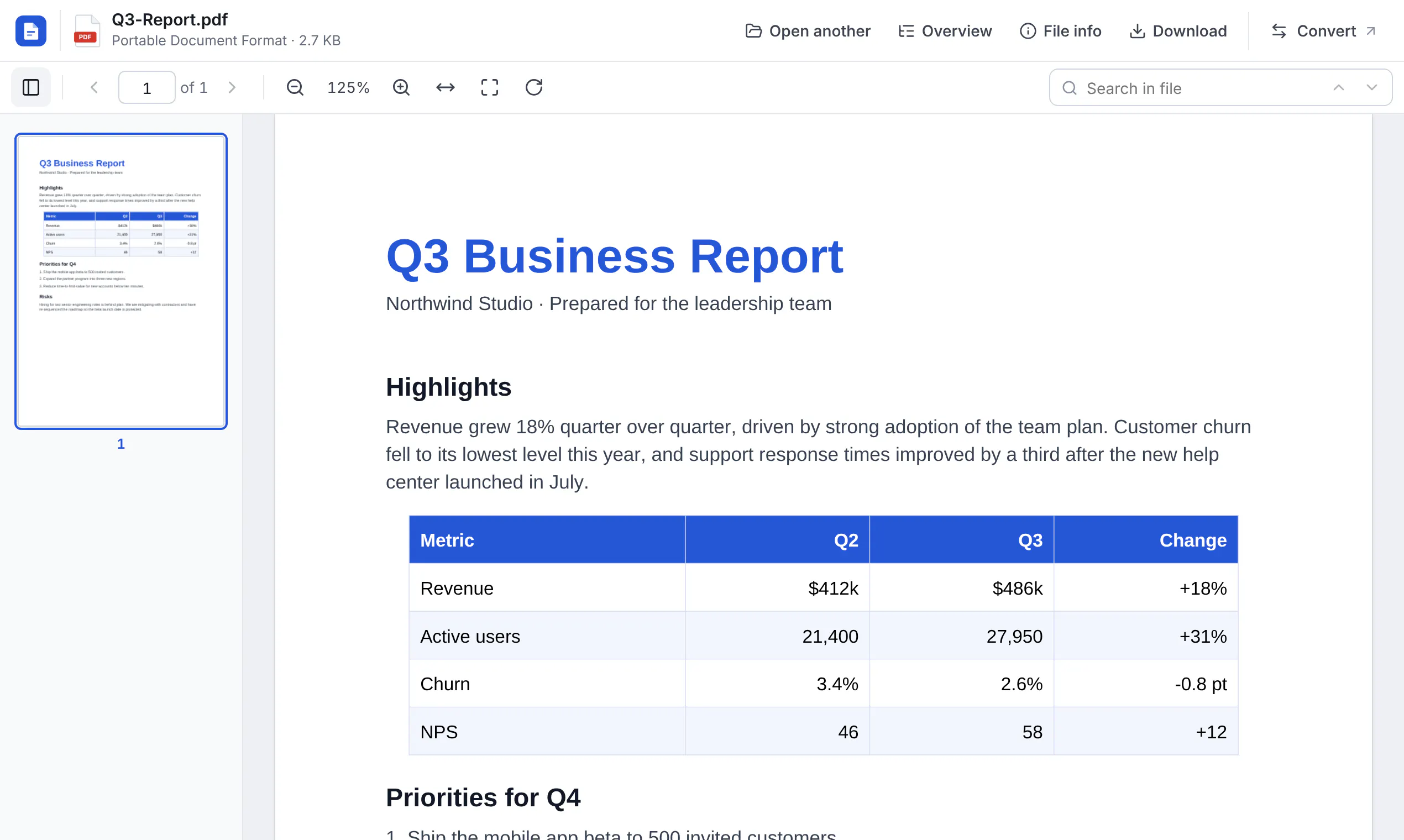Click the Priorities for Q4 heading
Image resolution: width=1404 pixels, height=840 pixels.
click(x=484, y=797)
